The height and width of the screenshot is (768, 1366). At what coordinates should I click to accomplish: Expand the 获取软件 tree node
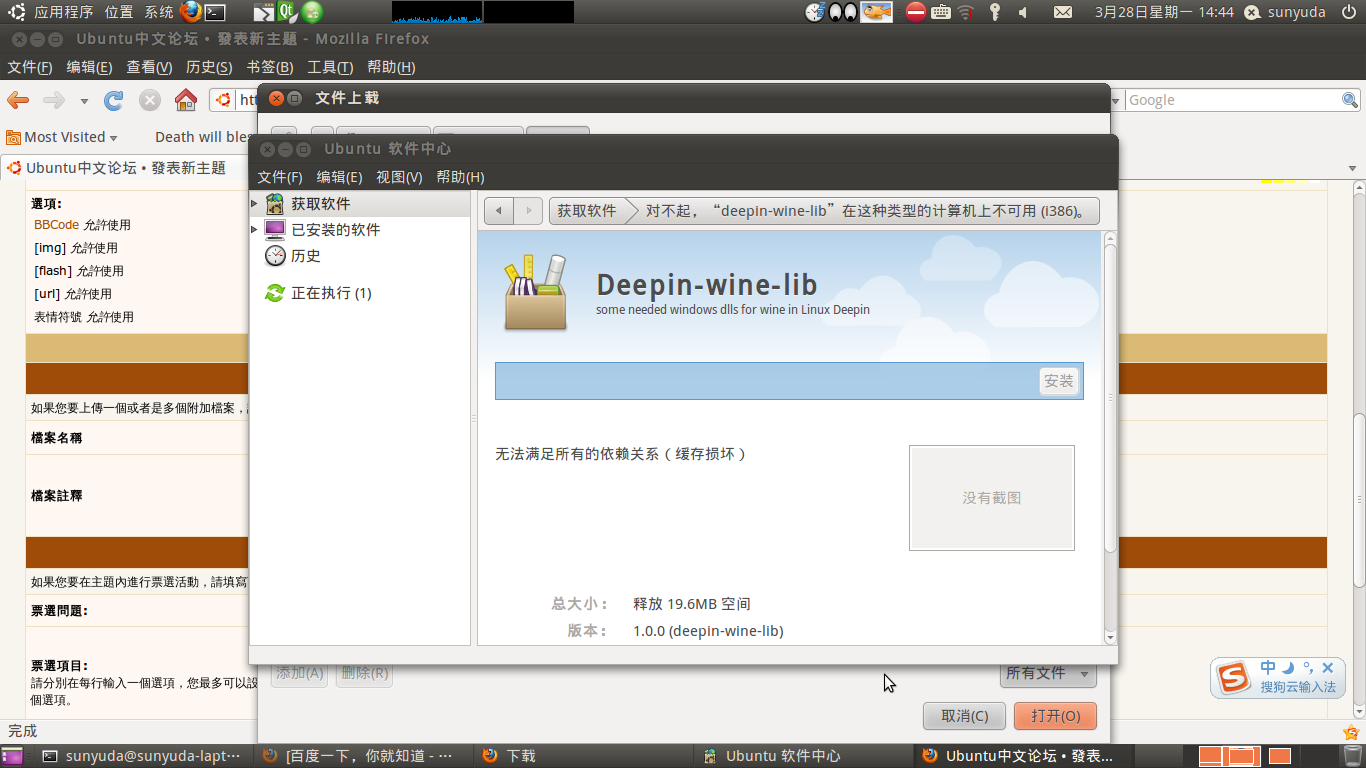tap(255, 204)
